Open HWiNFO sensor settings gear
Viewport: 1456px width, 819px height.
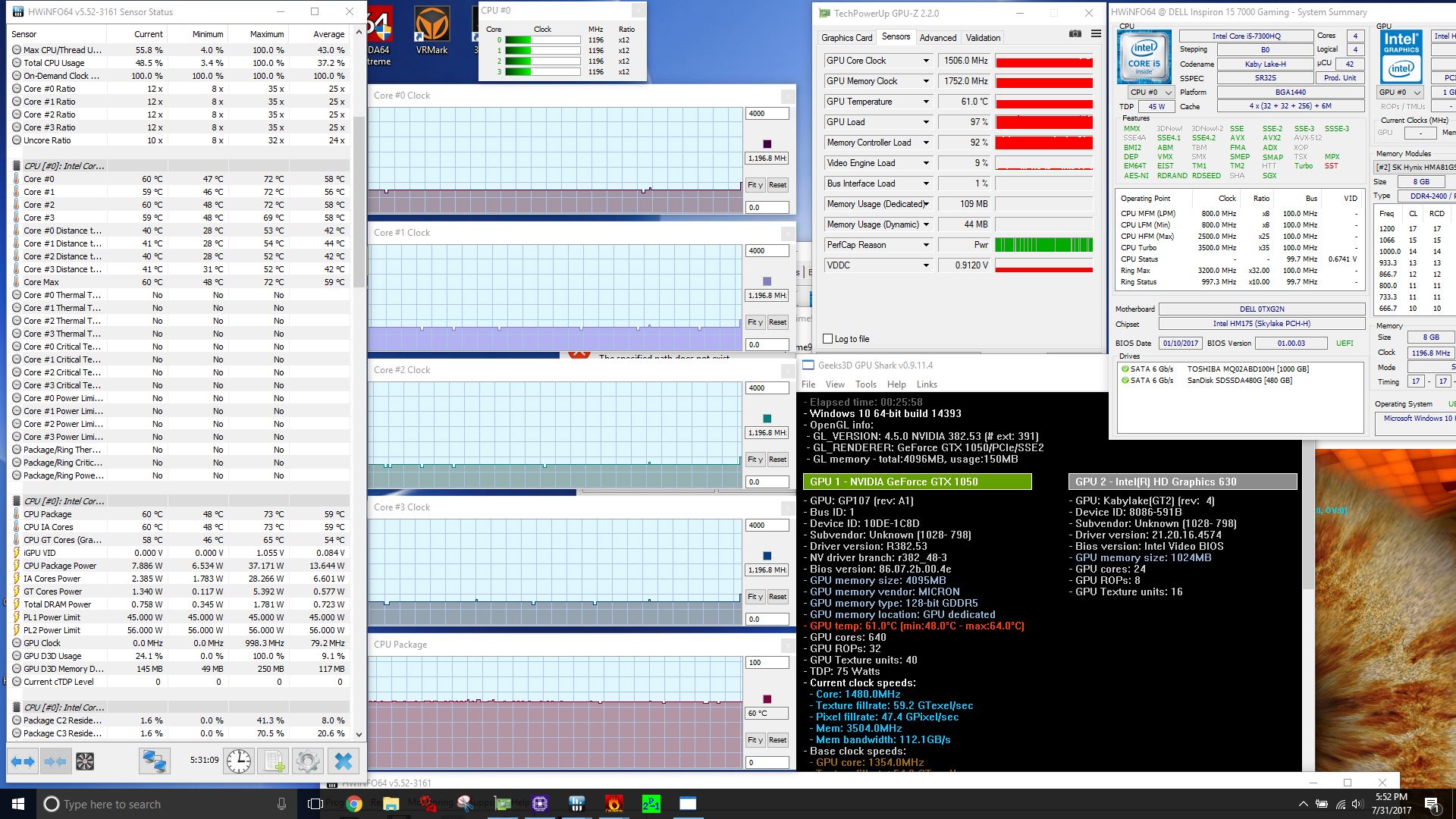point(308,761)
